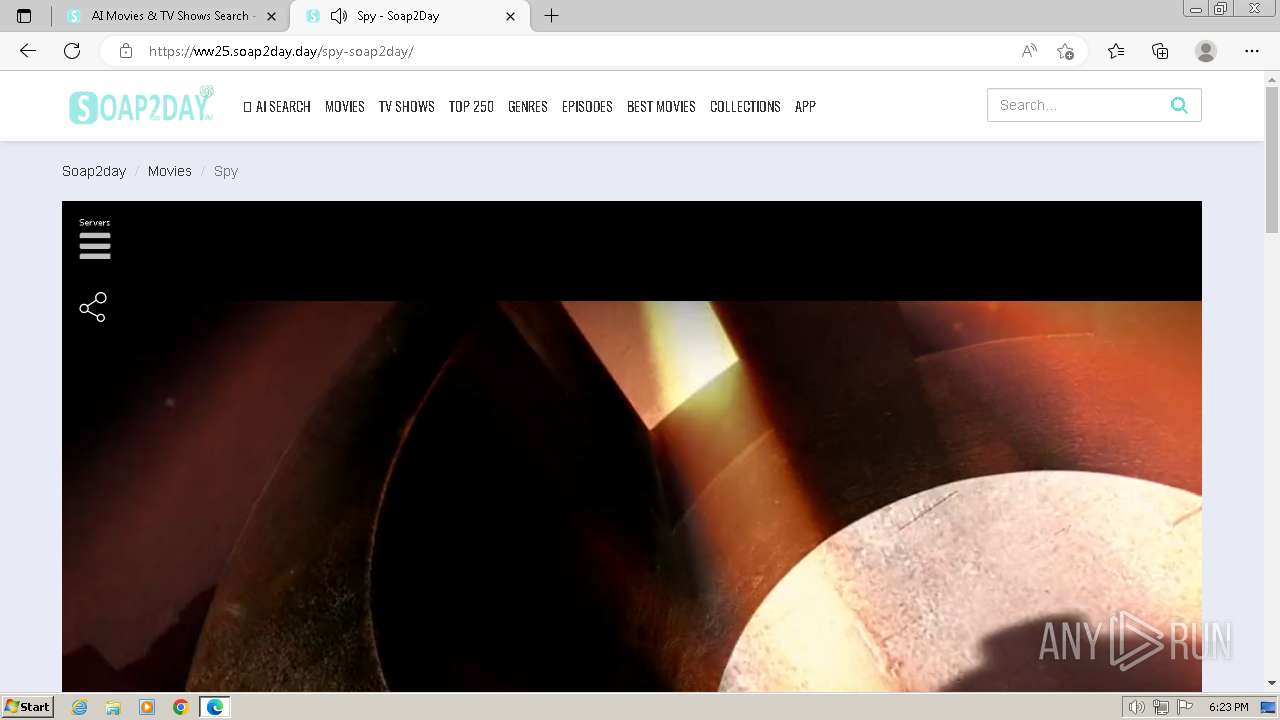The image size is (1280, 720).
Task: Mute the Spy - Soap2Day tab using its speaker icon
Action: point(339,16)
